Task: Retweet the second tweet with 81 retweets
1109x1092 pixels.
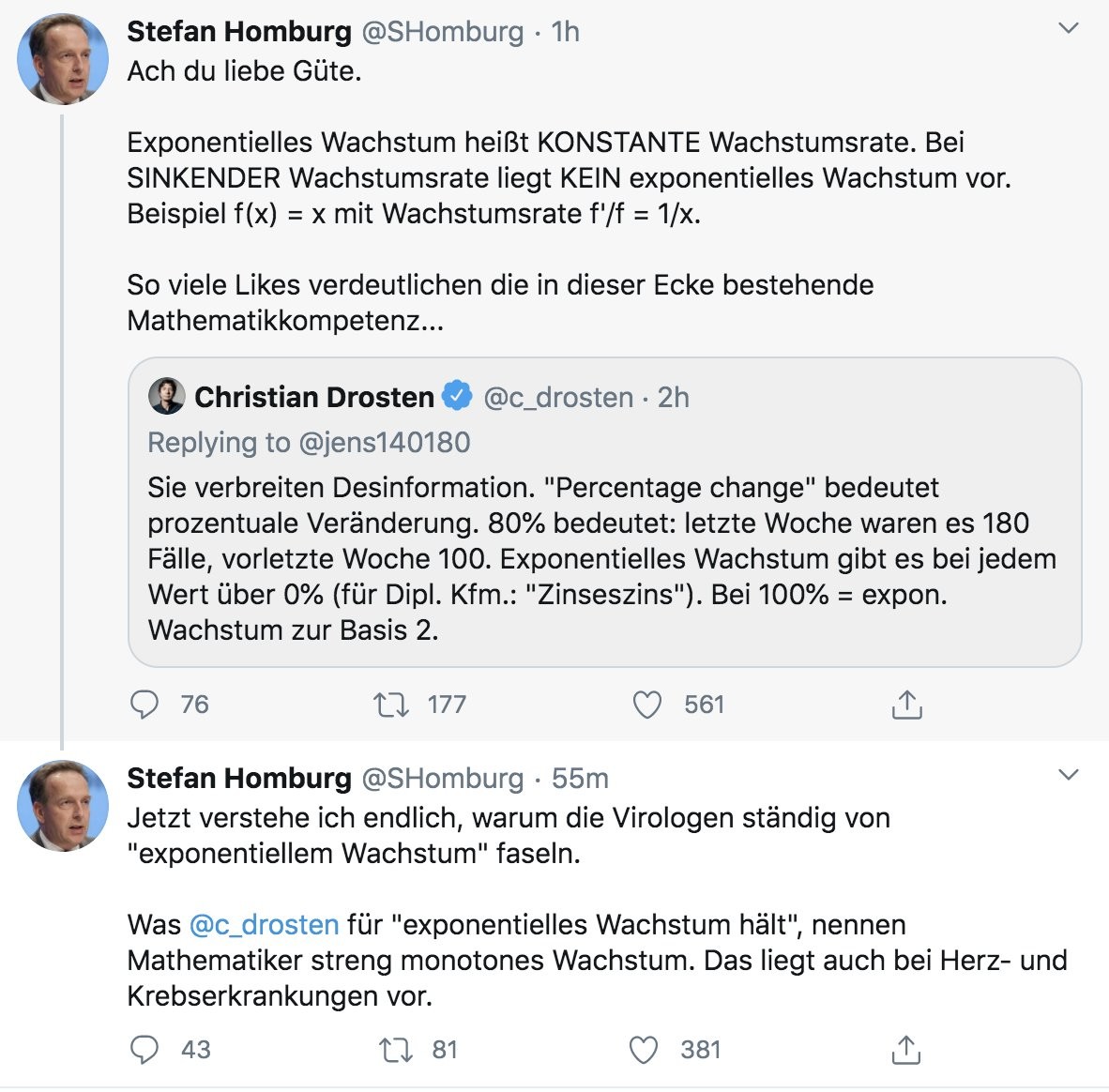Action: [x=394, y=1050]
